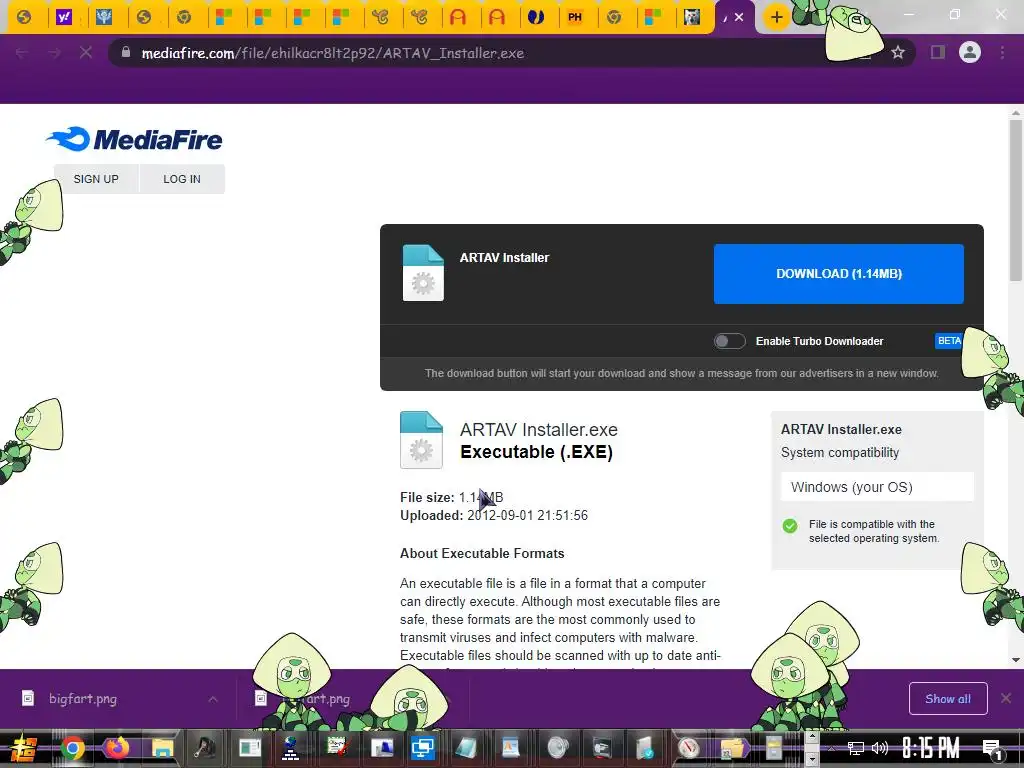Expand options chevron for bigfart.png download
Viewport: 1024px width, 768px height.
213,699
